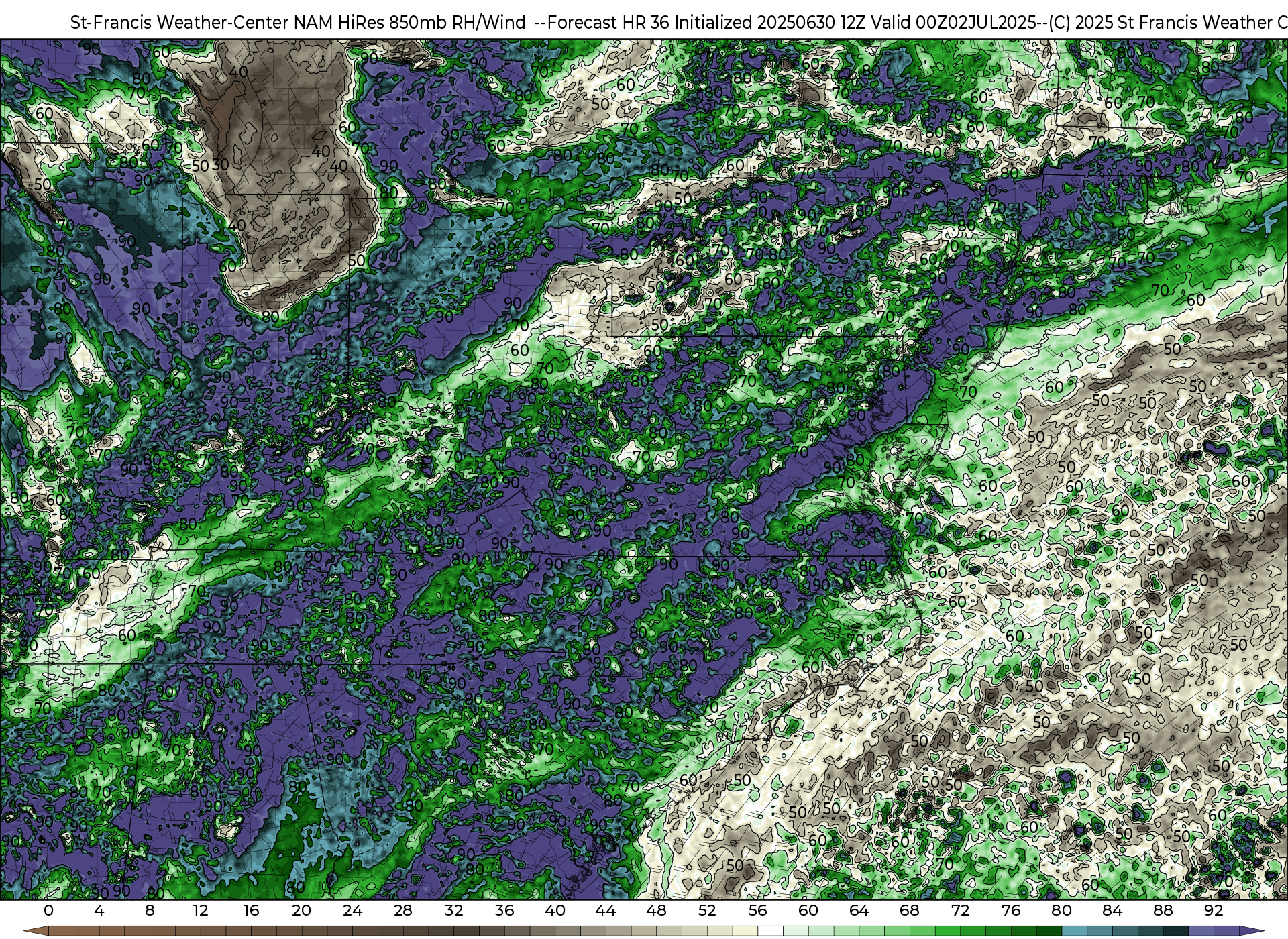Click the '56' color bar tick label

point(757,910)
